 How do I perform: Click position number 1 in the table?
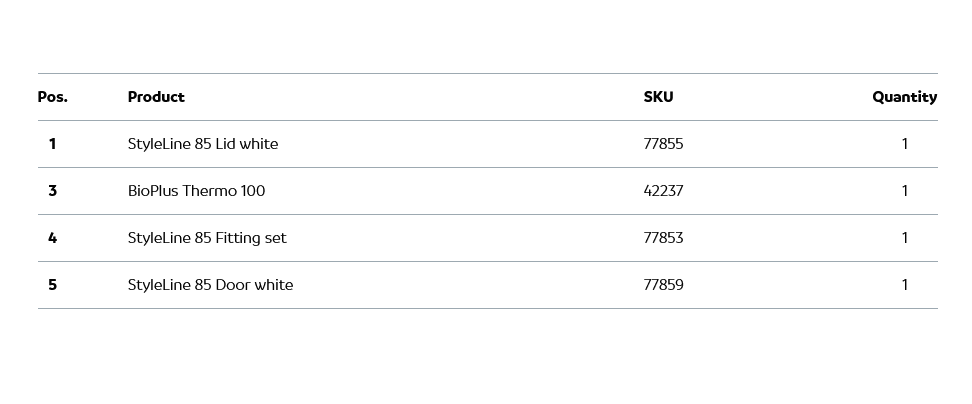(x=52, y=144)
